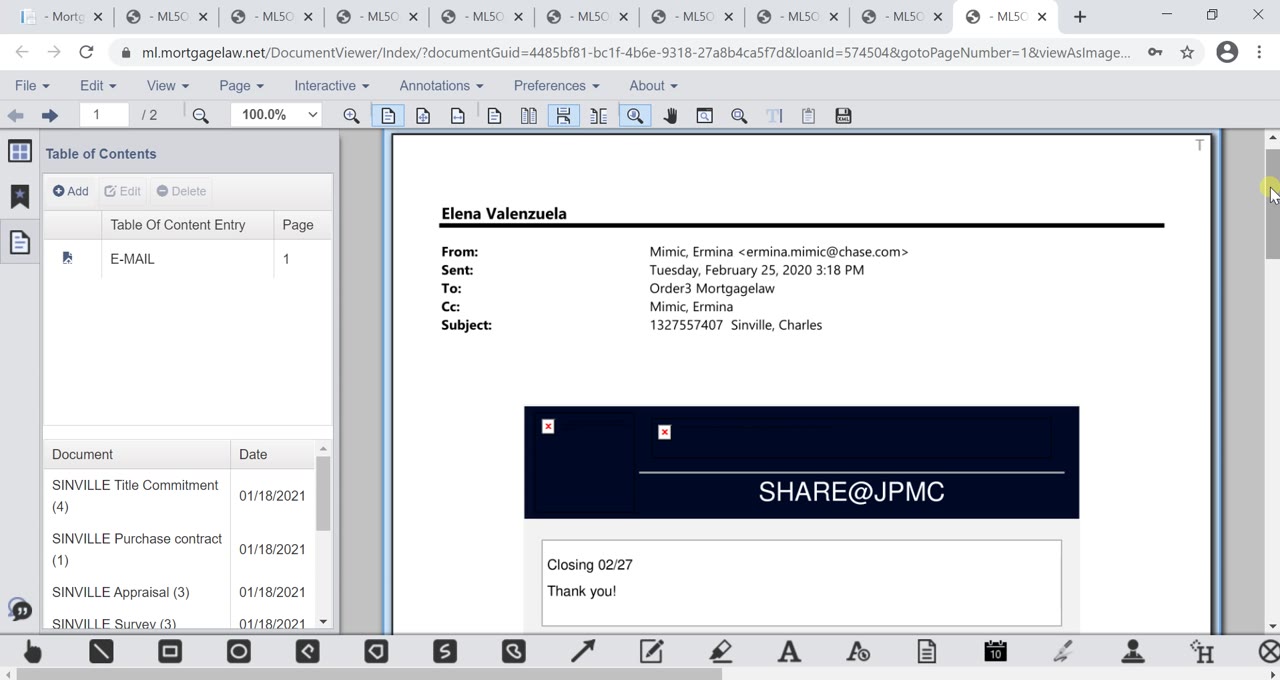
Task: Reload the browser page
Action: tap(86, 52)
